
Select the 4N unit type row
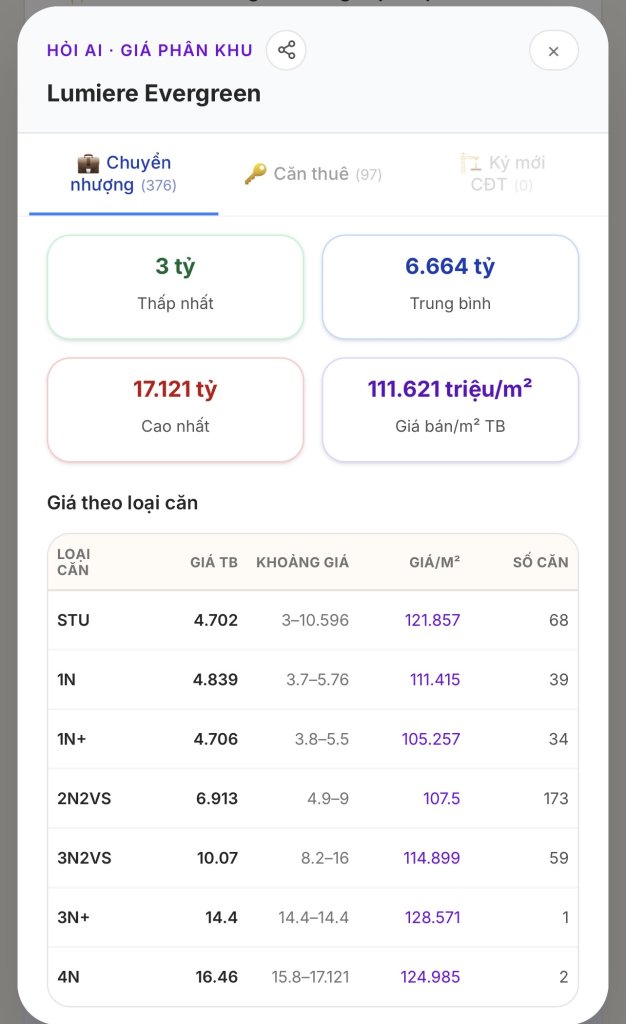click(313, 977)
